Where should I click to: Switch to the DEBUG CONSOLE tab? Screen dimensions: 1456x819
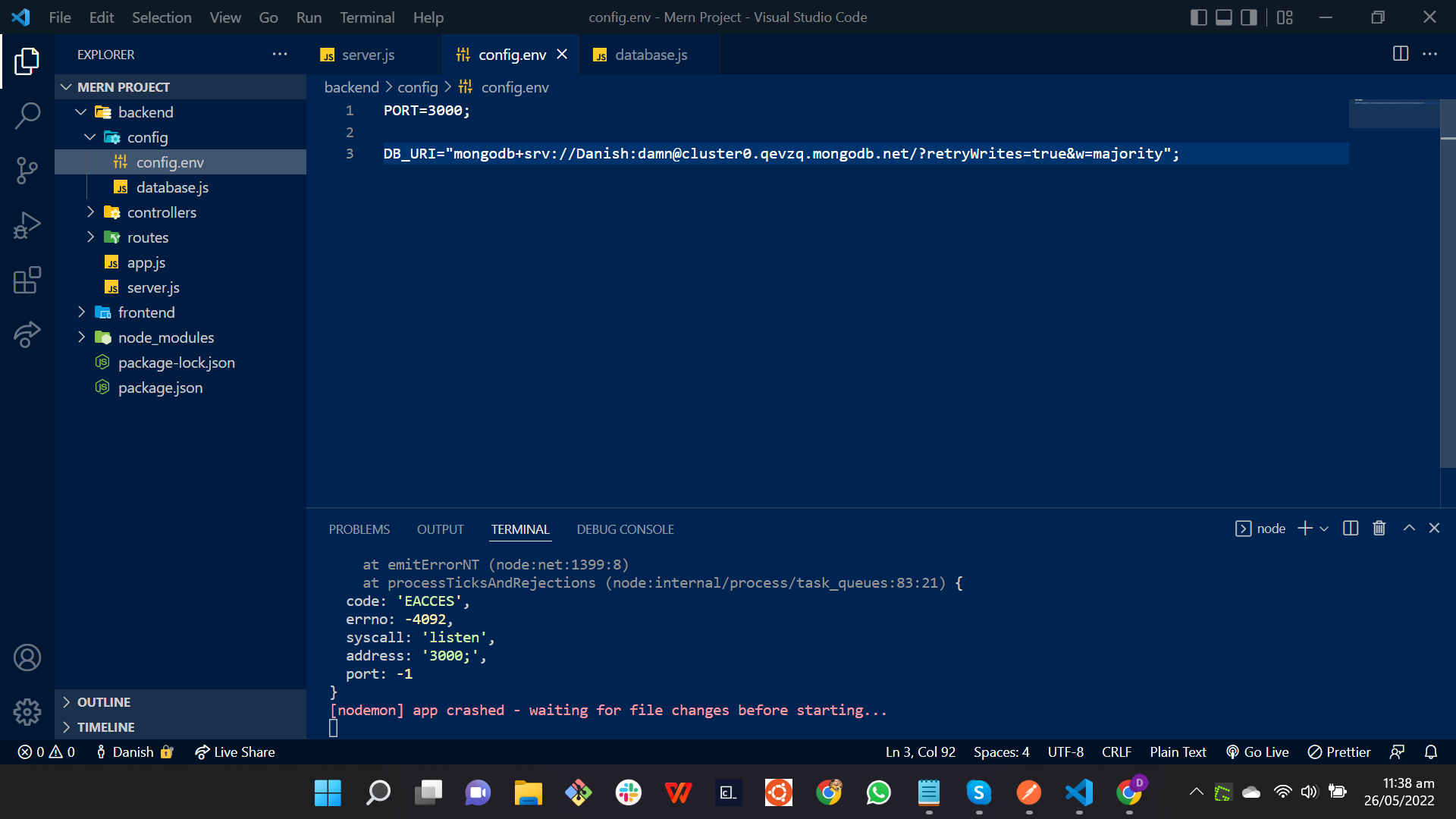pos(625,529)
